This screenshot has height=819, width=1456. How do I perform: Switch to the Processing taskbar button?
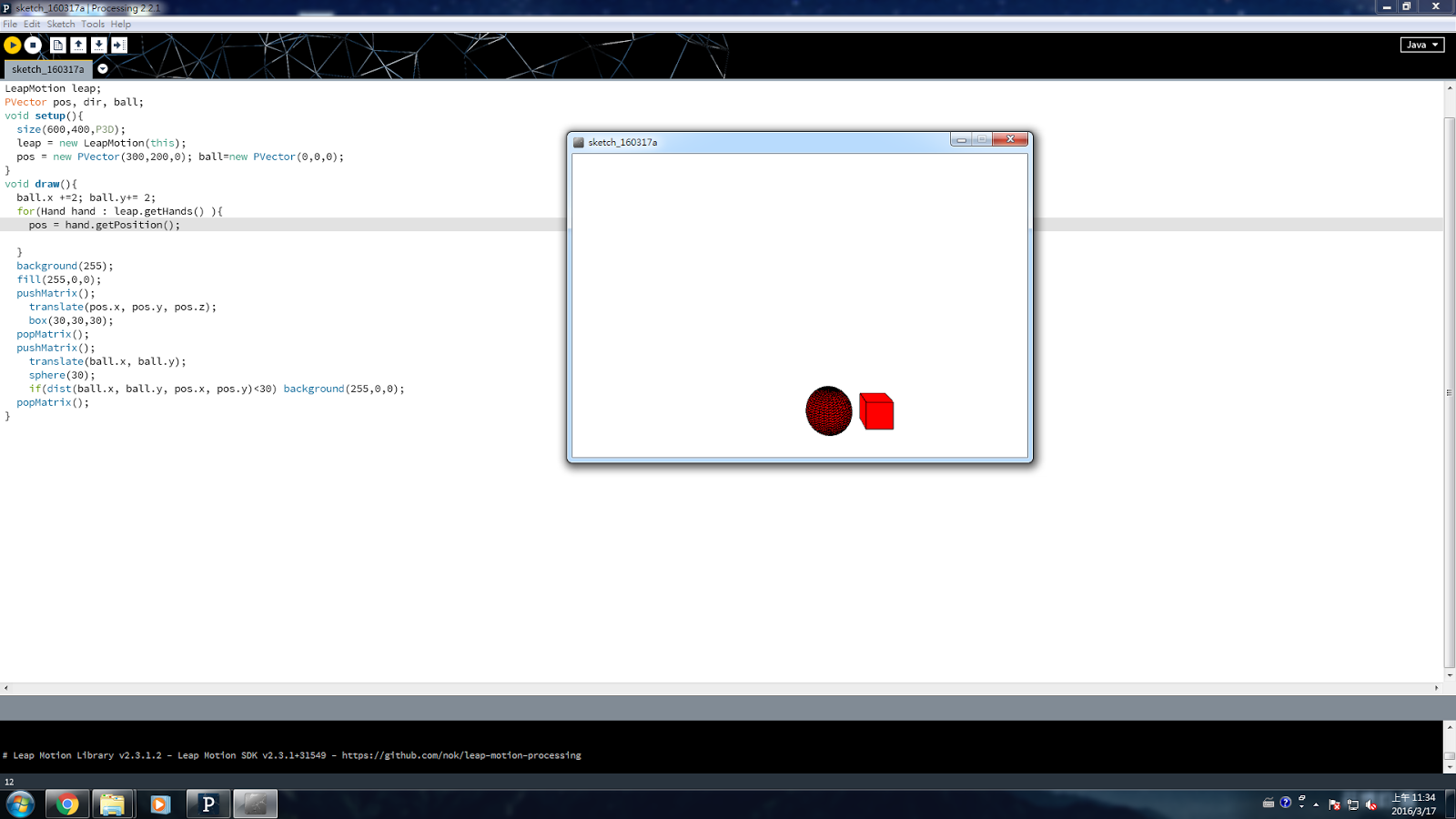[x=208, y=804]
